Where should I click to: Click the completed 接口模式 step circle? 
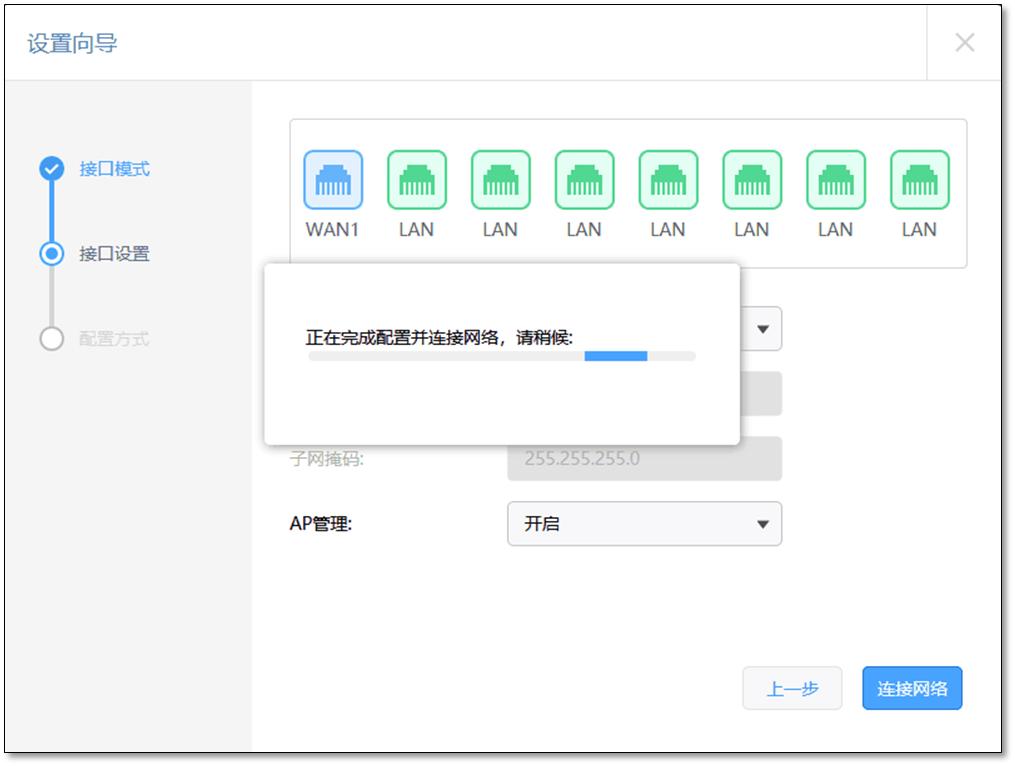(50, 170)
